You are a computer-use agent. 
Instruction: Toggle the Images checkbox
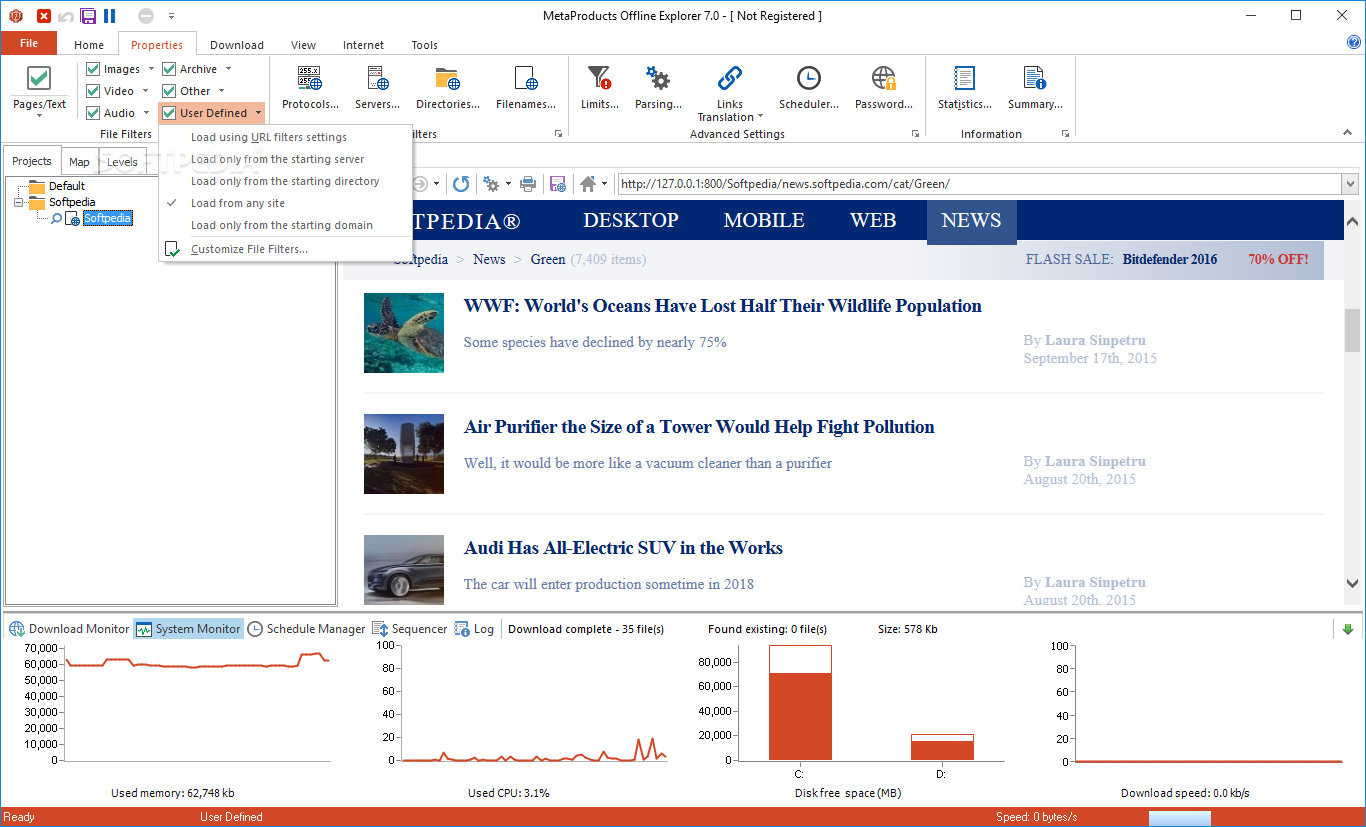[93, 69]
